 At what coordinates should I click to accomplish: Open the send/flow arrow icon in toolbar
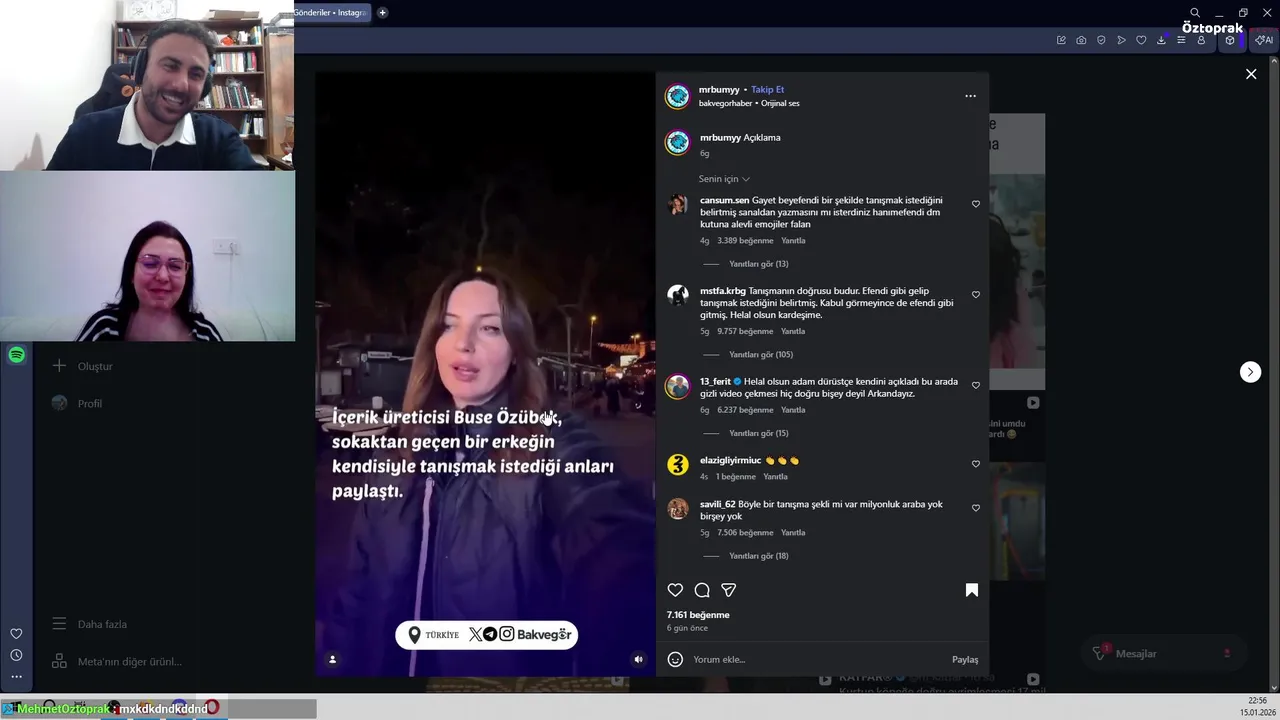1121,40
